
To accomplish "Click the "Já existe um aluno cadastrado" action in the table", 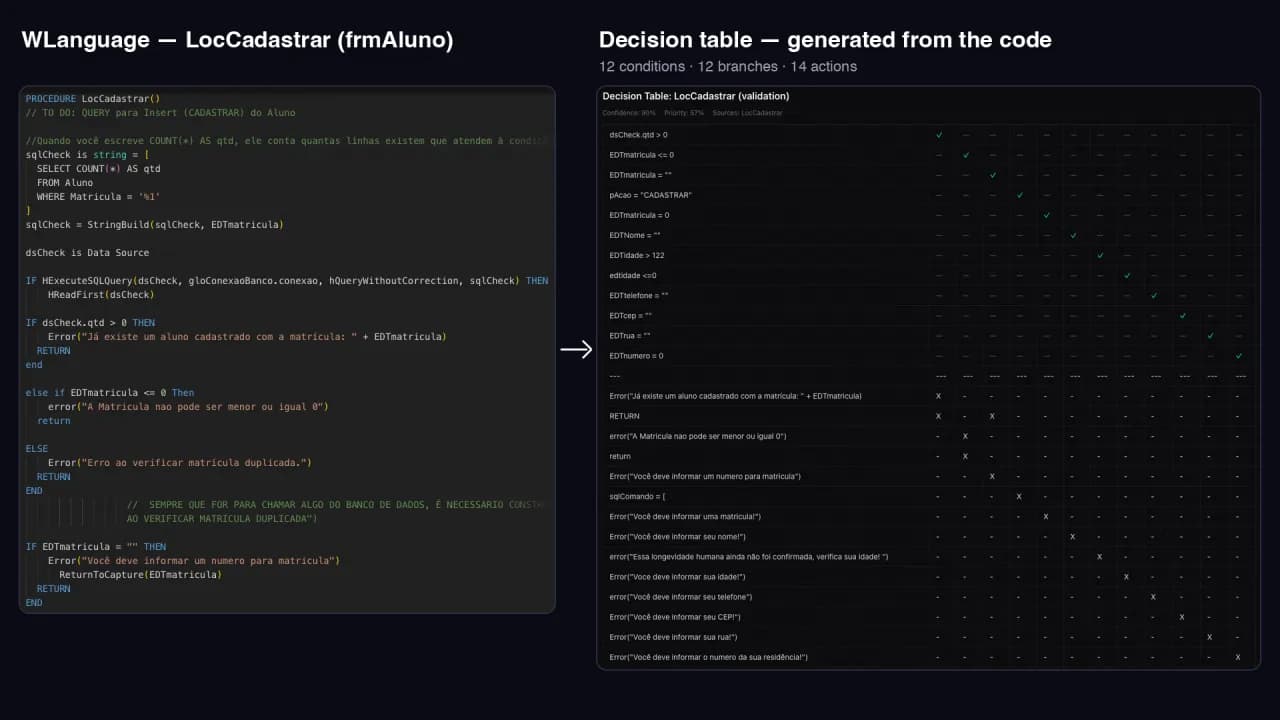I will tap(735, 396).
